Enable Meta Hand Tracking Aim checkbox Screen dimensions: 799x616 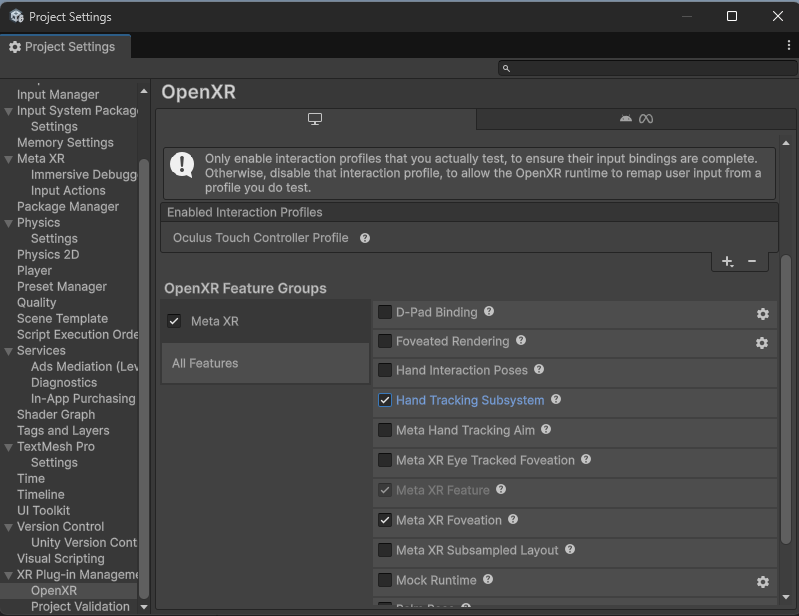tap(385, 430)
